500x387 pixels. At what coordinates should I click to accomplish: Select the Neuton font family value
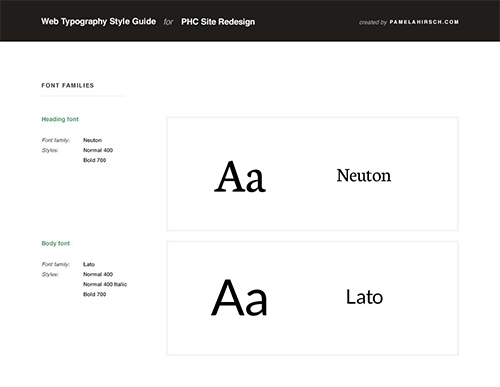pyautogui.click(x=92, y=140)
